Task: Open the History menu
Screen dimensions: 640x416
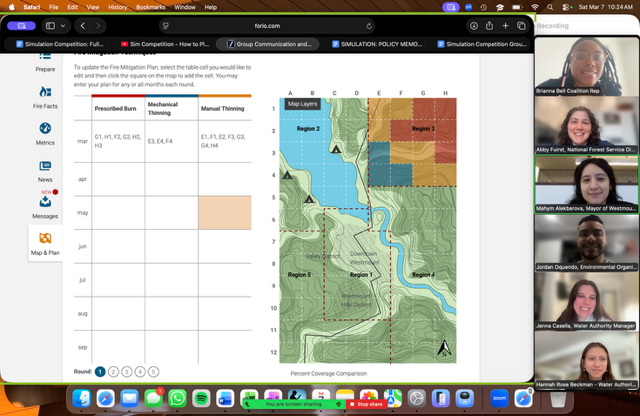Action: [x=117, y=7]
